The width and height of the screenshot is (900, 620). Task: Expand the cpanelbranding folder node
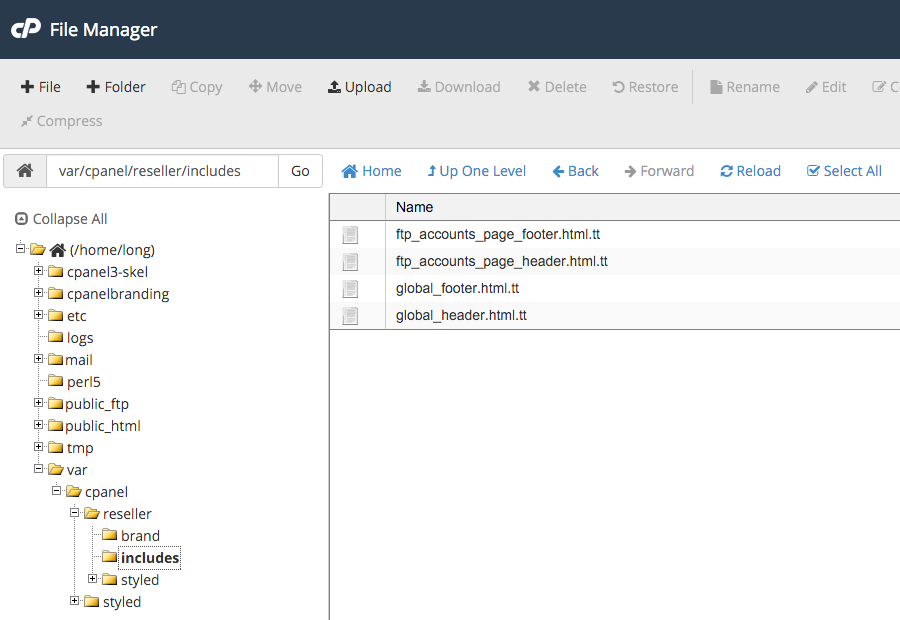(39, 293)
